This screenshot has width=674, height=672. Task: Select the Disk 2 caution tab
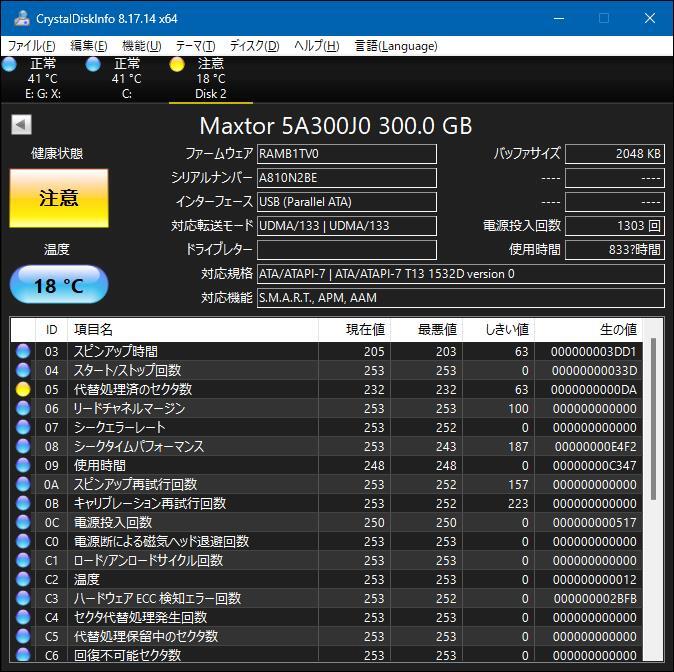tap(211, 79)
